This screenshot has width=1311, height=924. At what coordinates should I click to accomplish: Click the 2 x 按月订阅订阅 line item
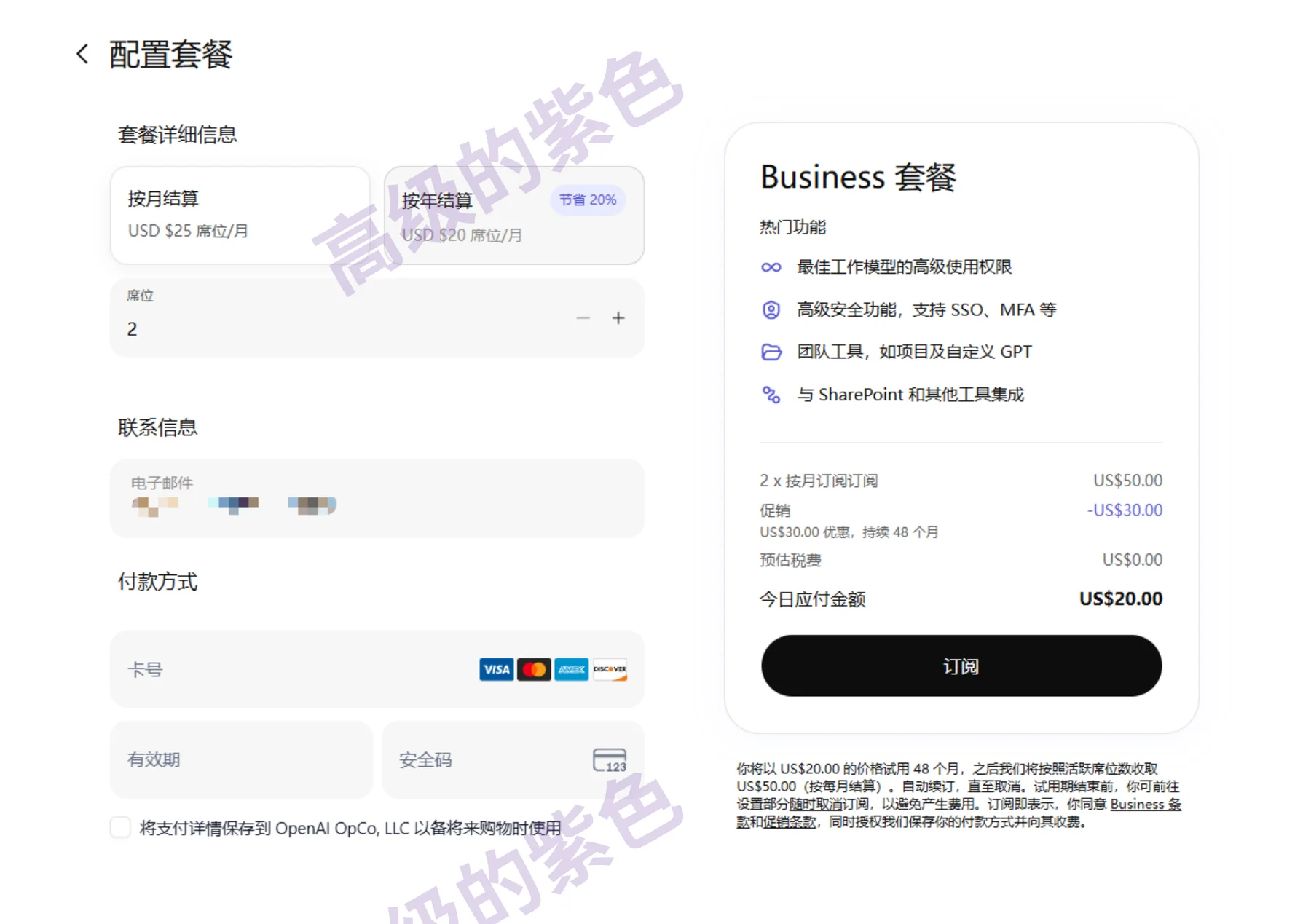[819, 481]
